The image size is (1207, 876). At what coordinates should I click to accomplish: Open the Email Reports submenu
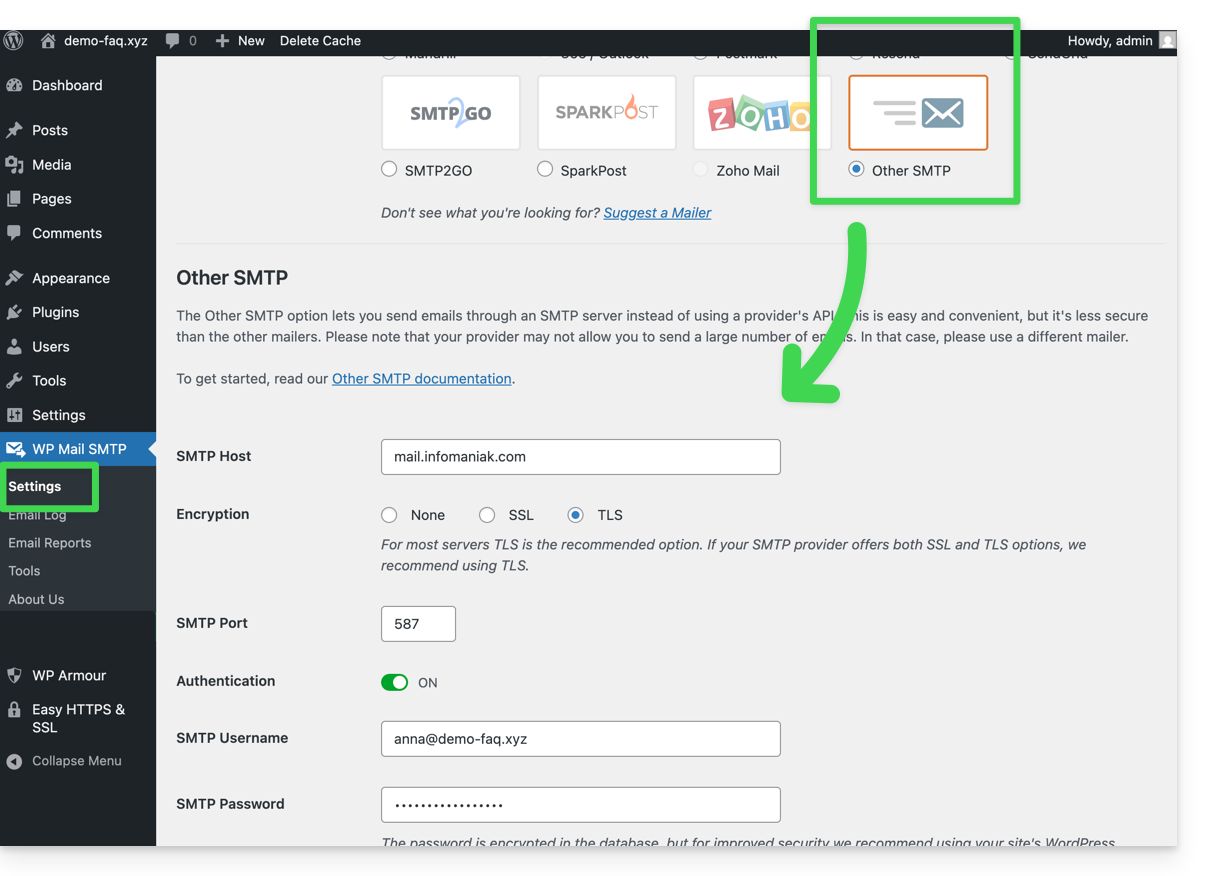[x=50, y=543]
